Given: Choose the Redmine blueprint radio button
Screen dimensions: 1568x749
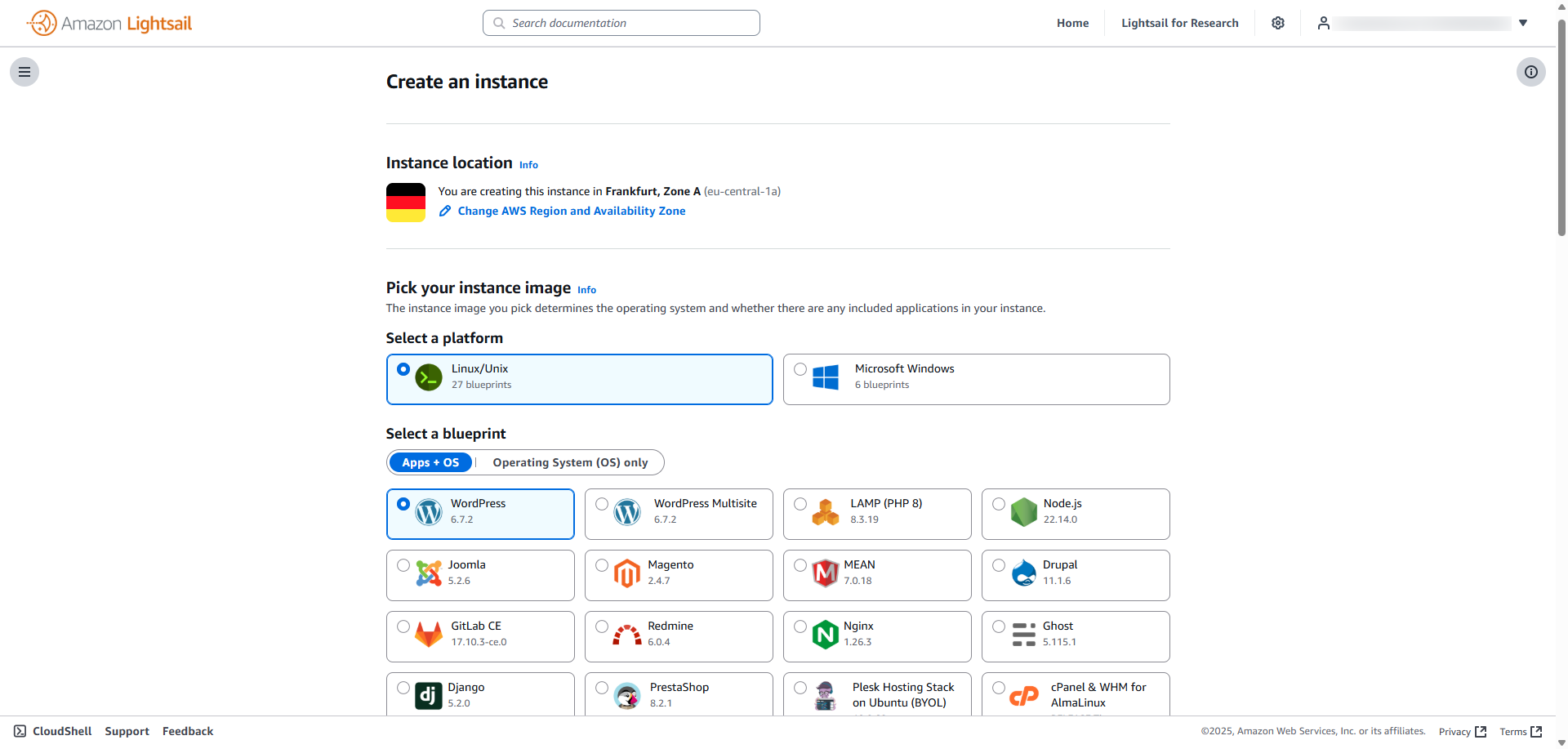Looking at the screenshot, I should [x=602, y=626].
